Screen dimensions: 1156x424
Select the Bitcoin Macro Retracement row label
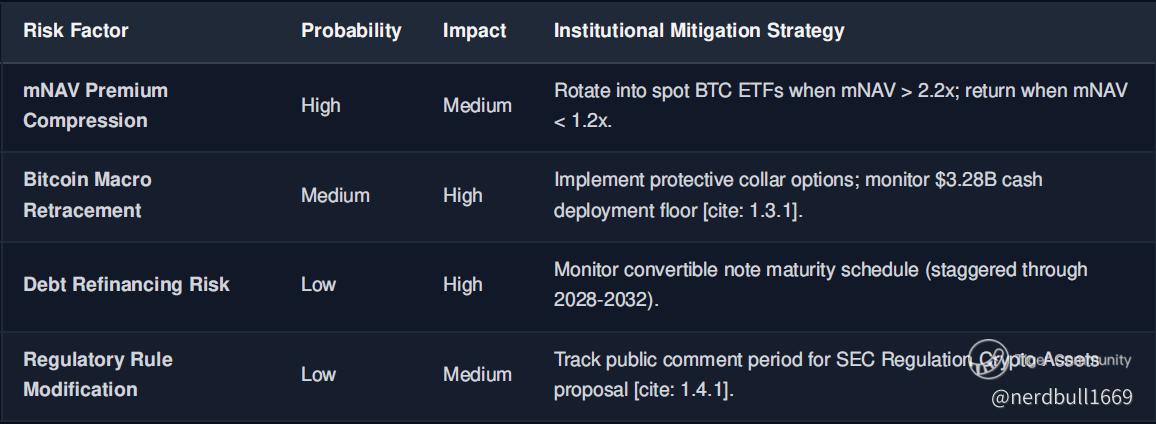88,195
